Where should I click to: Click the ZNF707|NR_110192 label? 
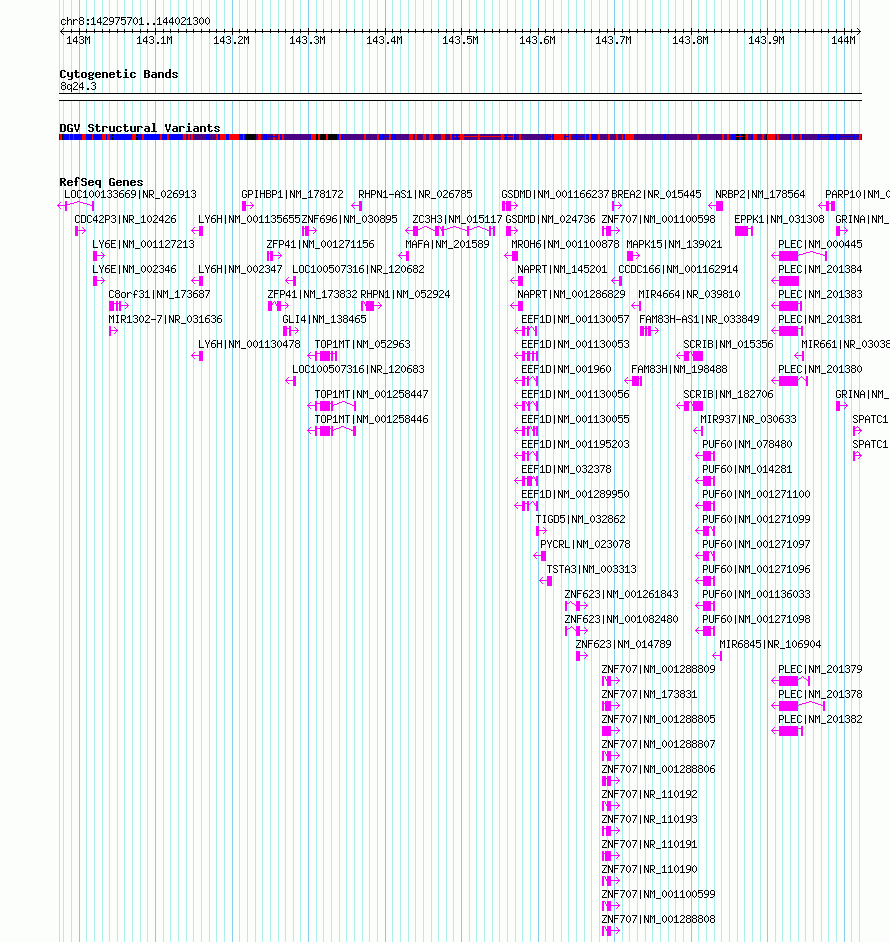(650, 794)
